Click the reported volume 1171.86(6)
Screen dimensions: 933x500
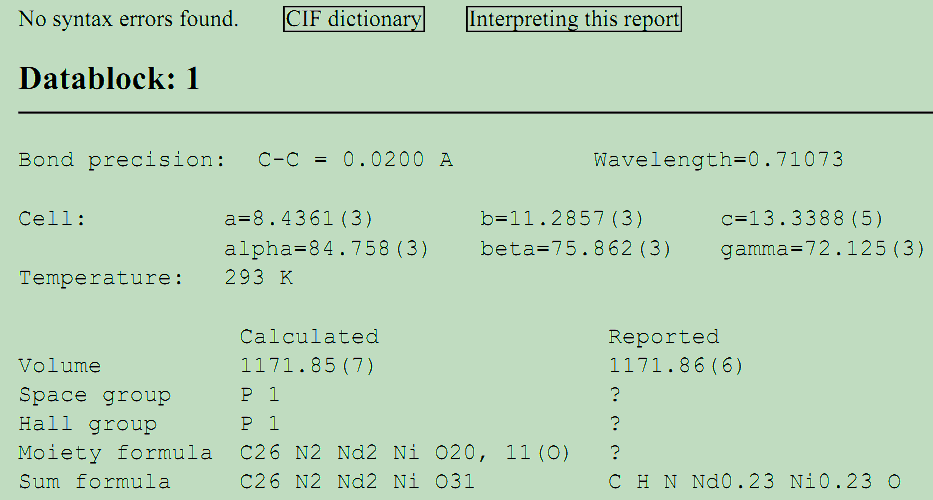pyautogui.click(x=676, y=366)
